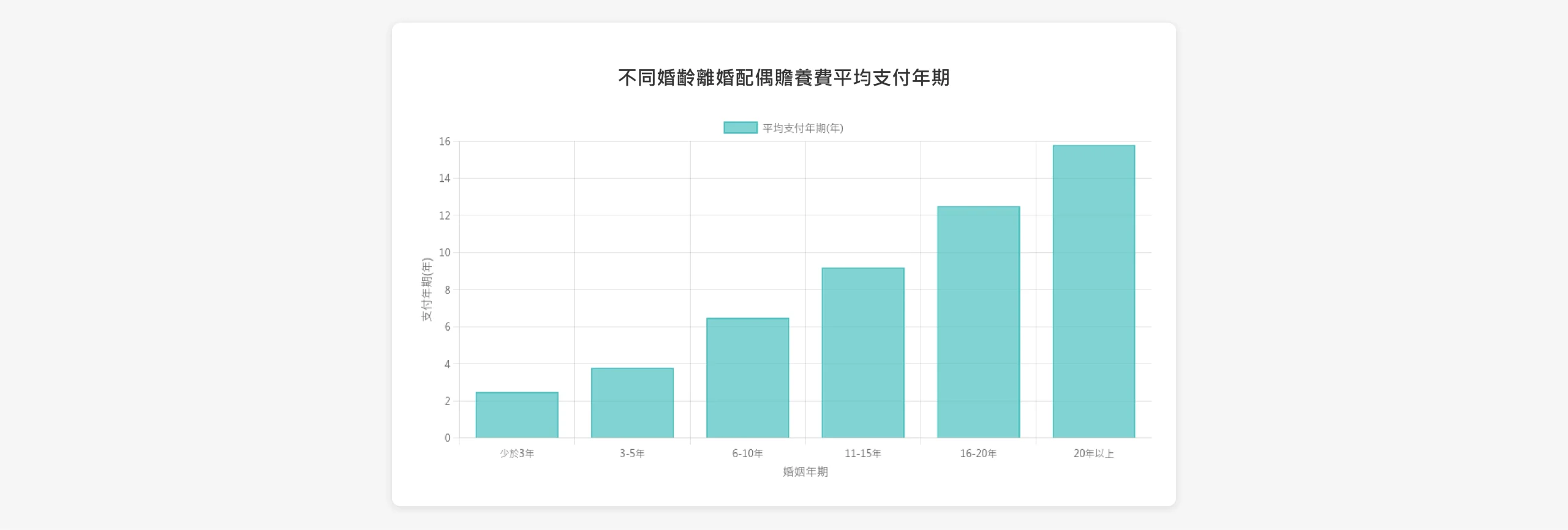
Task: Click the 0 tick on y-axis
Action: 447,438
